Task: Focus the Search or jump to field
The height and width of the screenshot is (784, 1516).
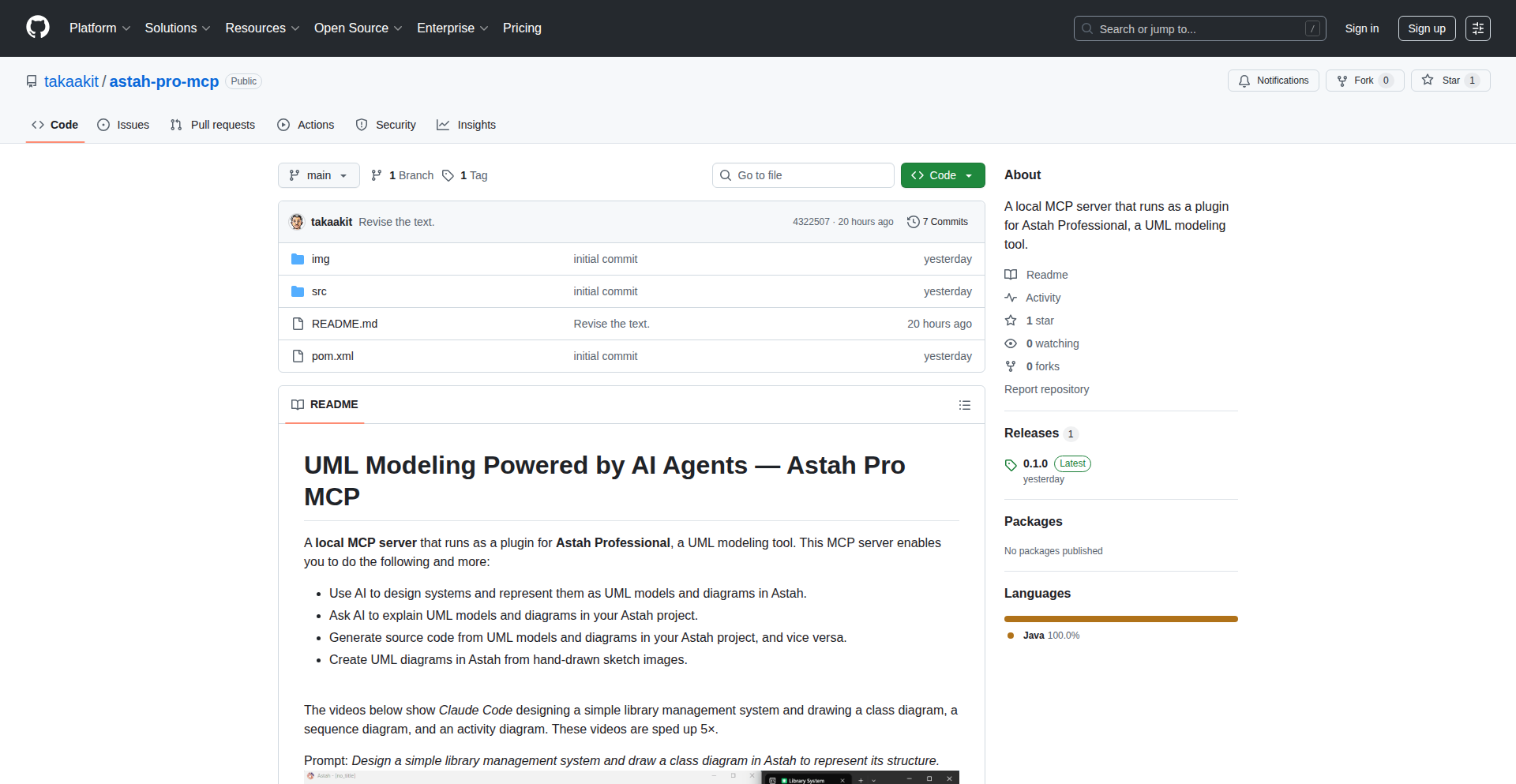Action: [x=1199, y=28]
